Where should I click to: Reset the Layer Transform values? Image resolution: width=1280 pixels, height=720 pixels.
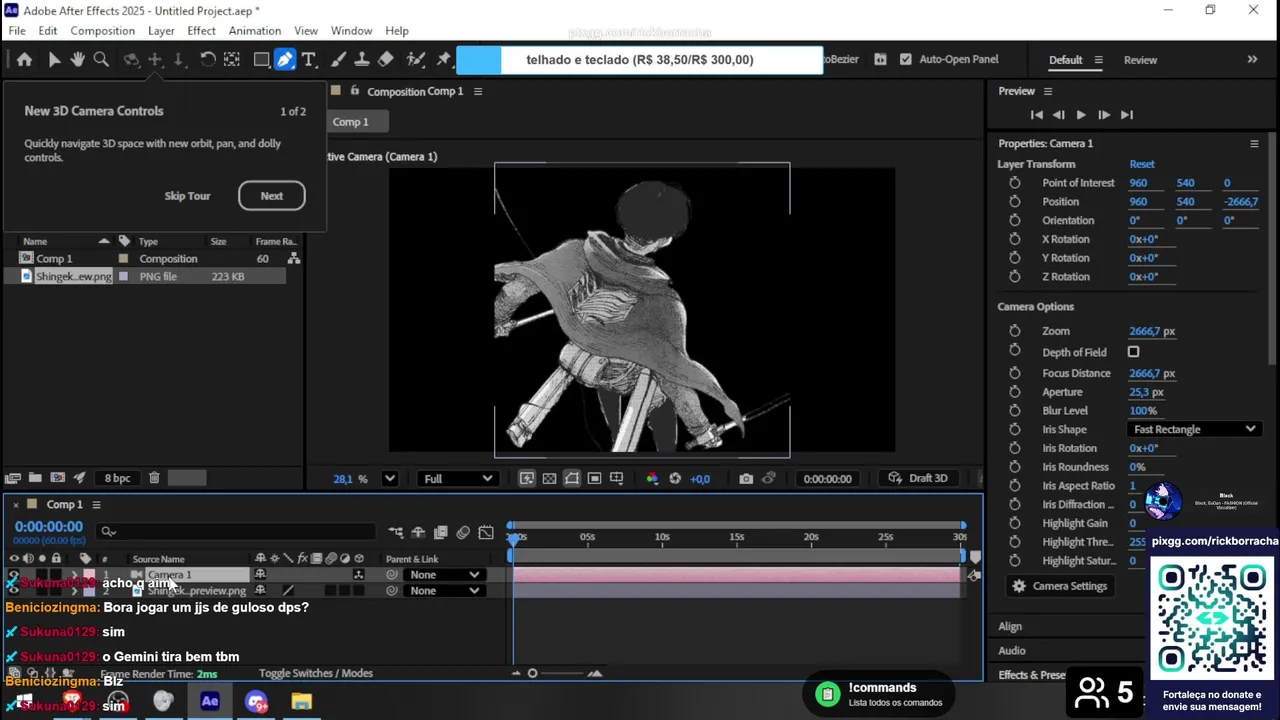click(1142, 164)
